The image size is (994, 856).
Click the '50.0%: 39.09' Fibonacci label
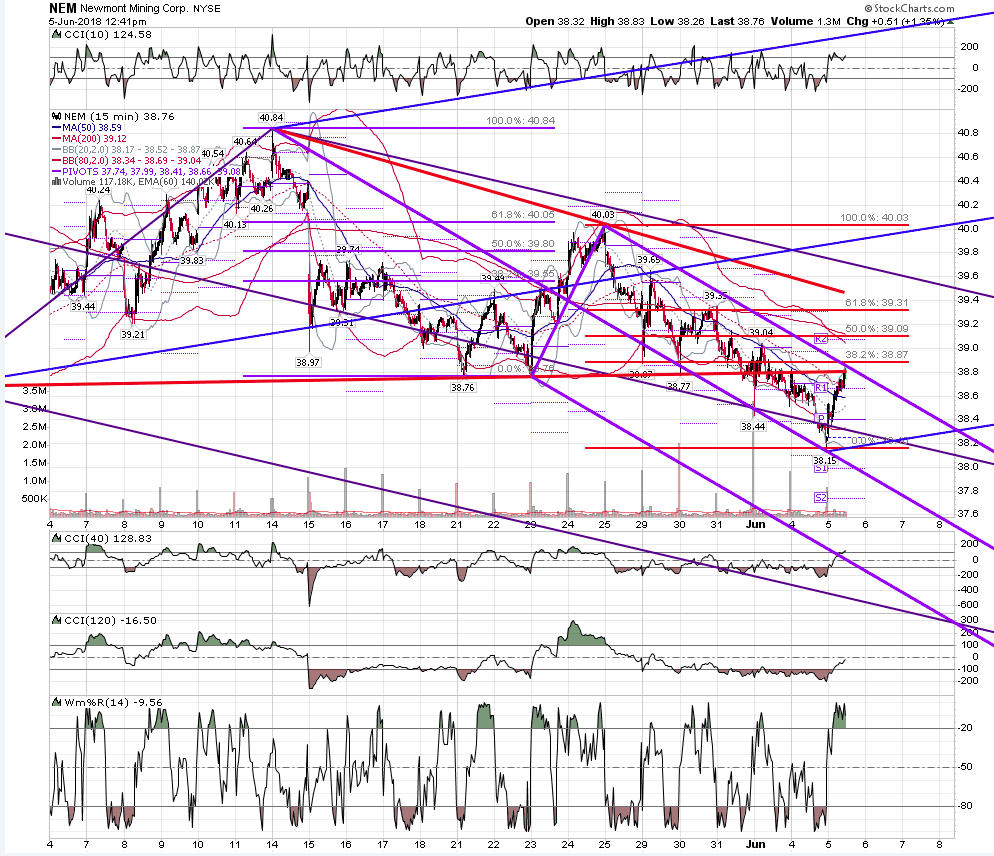point(877,328)
